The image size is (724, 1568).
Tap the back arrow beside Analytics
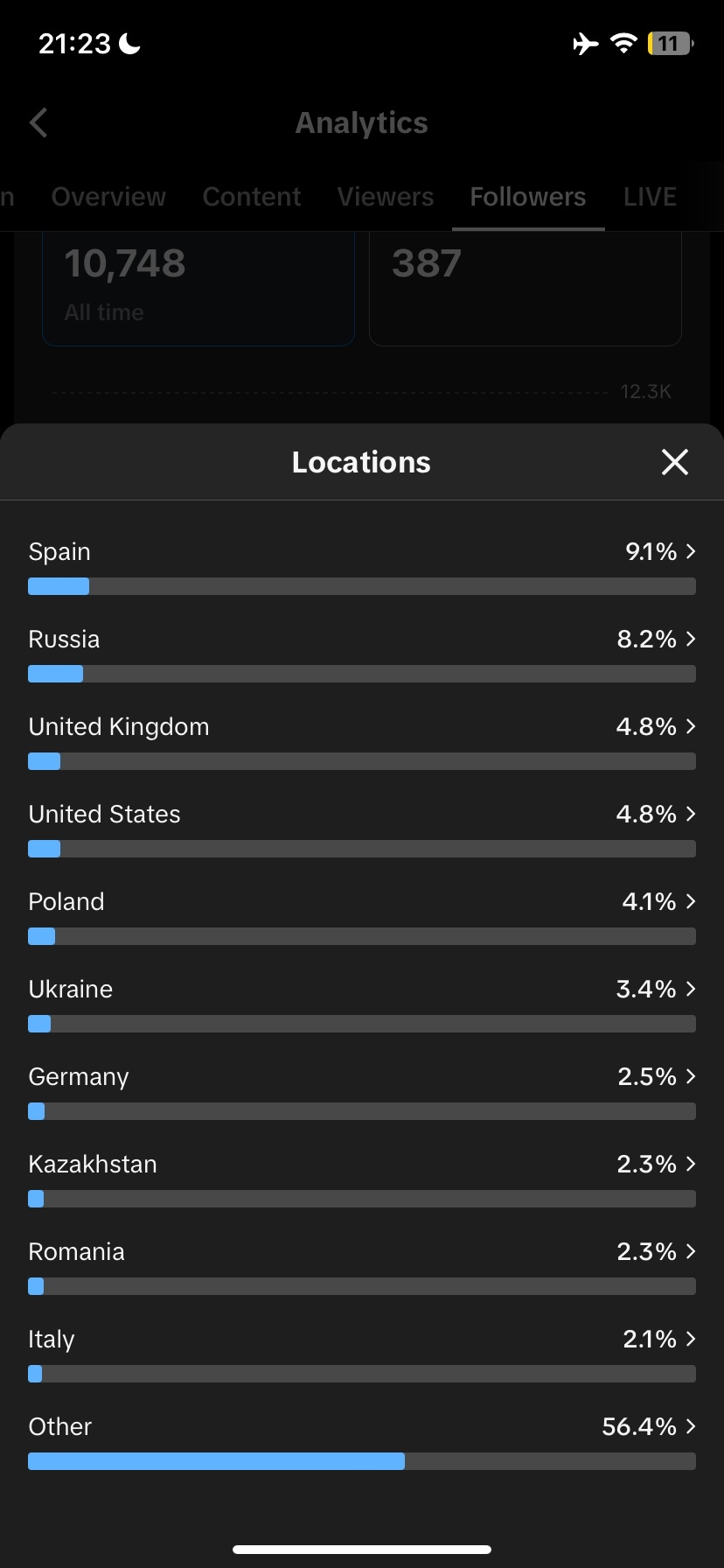pyautogui.click(x=38, y=122)
